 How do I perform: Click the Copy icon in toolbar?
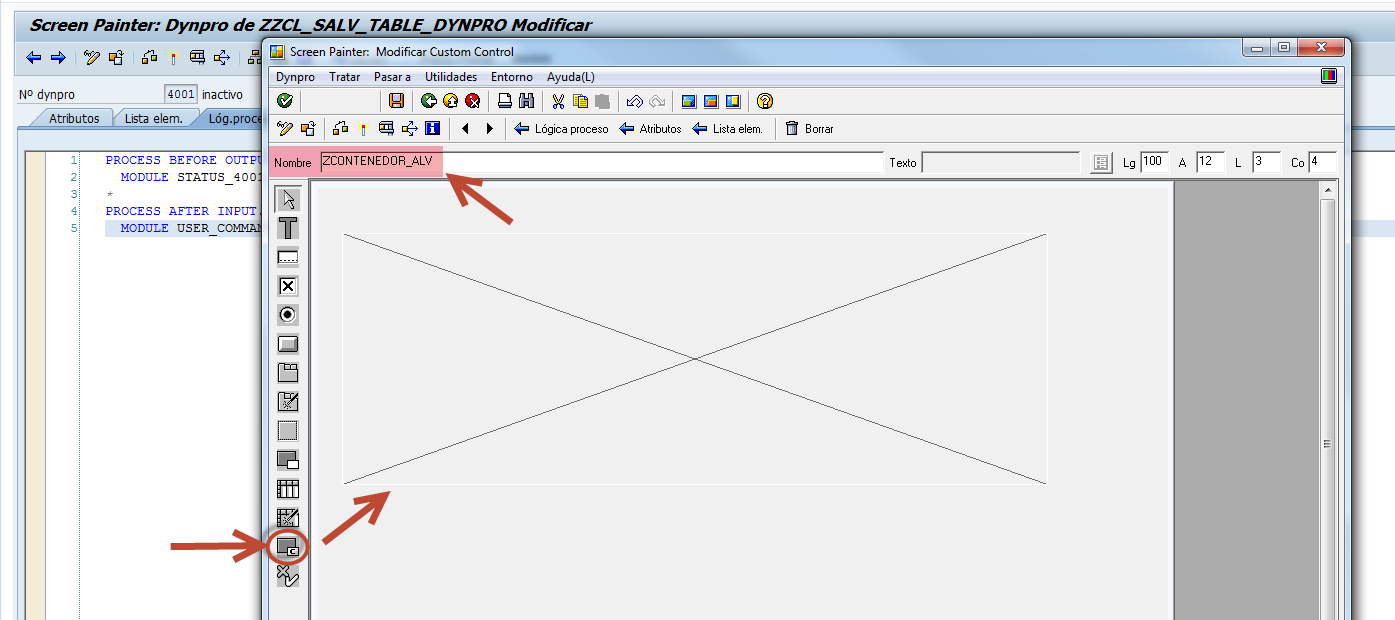[x=581, y=101]
